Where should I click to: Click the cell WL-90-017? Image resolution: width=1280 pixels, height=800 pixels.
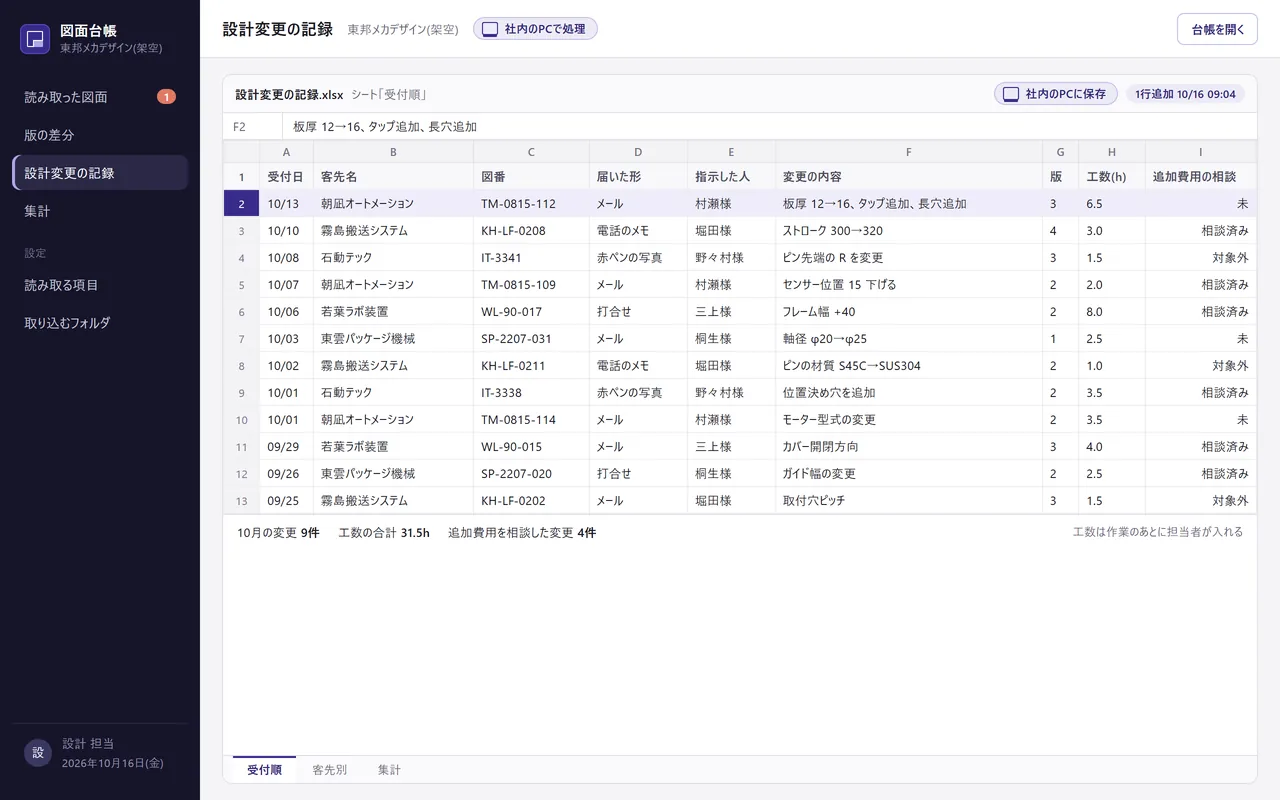(x=531, y=312)
